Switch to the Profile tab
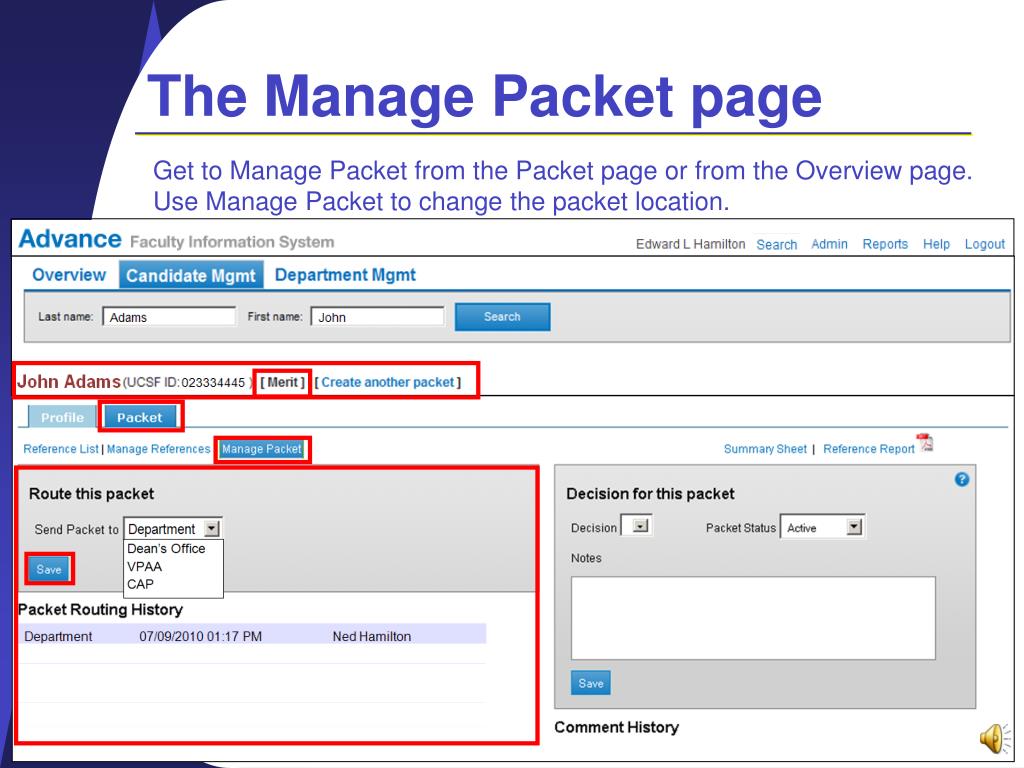Screen dimensions: 1024x768 pyautogui.click(x=62, y=417)
